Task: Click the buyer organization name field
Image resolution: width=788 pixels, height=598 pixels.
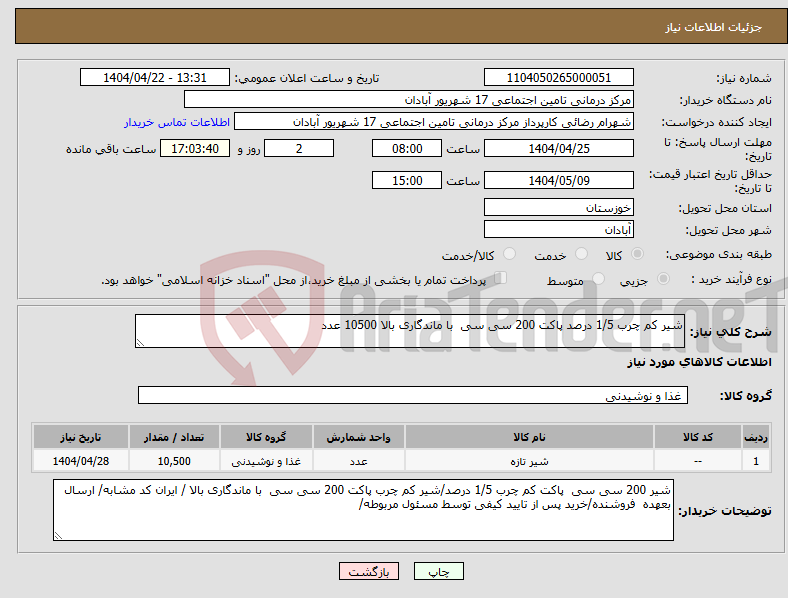Action: (x=409, y=99)
